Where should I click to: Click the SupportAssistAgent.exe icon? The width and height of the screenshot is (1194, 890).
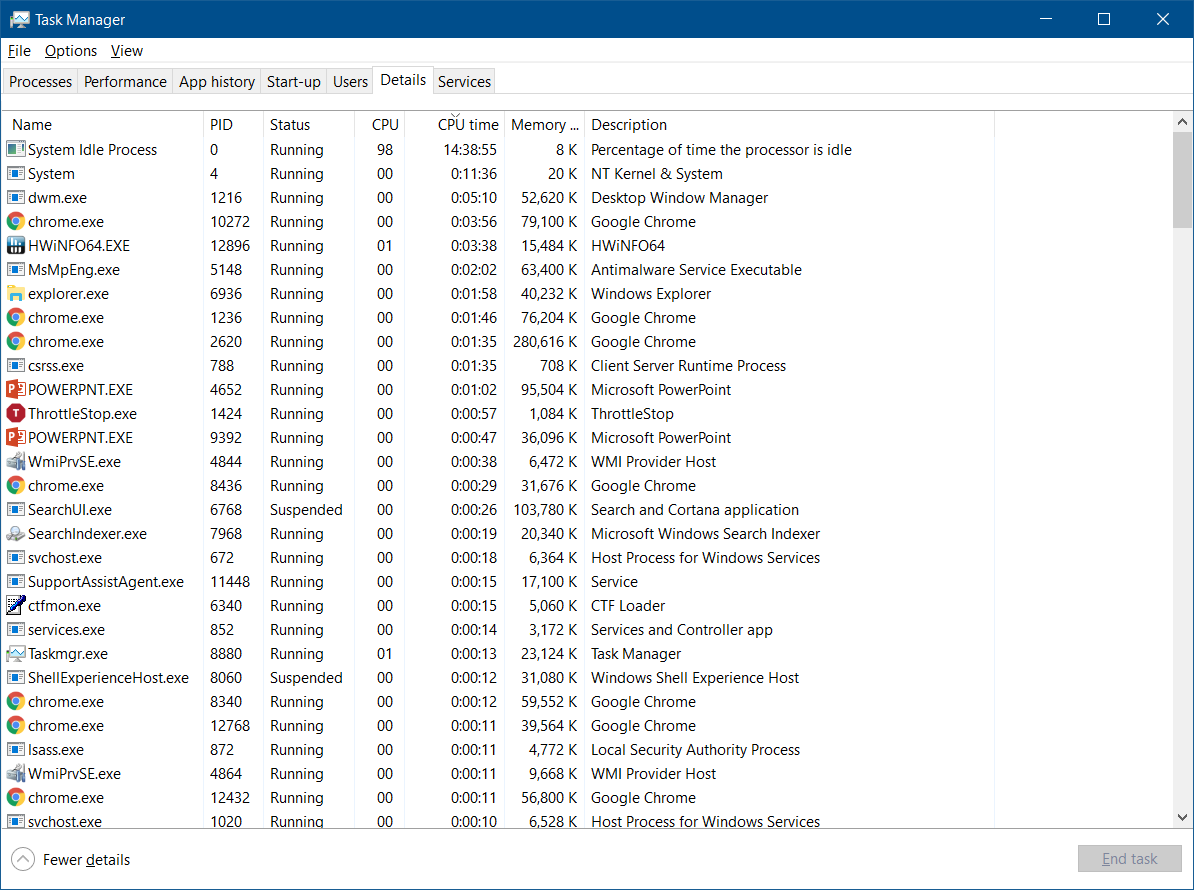coord(15,582)
